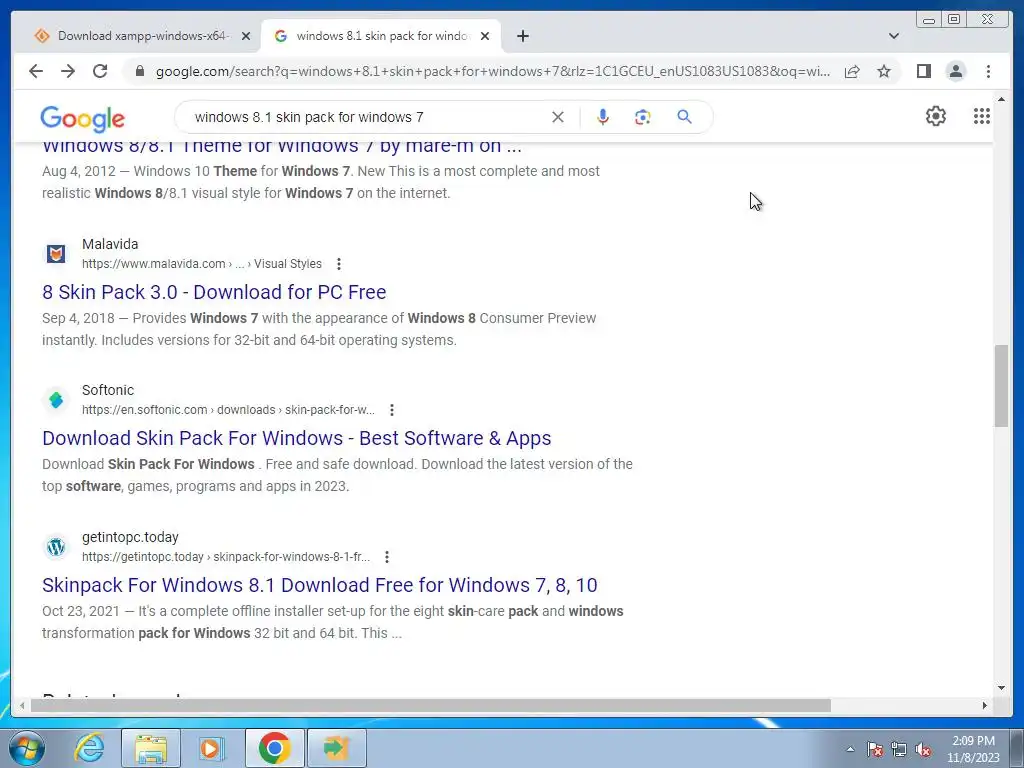This screenshot has height=768, width=1024.
Task: Open the Action Center flag icon
Action: coord(874,749)
